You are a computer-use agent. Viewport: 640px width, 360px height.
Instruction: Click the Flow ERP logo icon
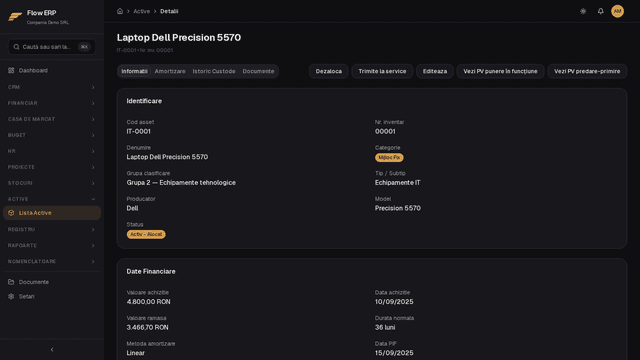click(x=15, y=17)
